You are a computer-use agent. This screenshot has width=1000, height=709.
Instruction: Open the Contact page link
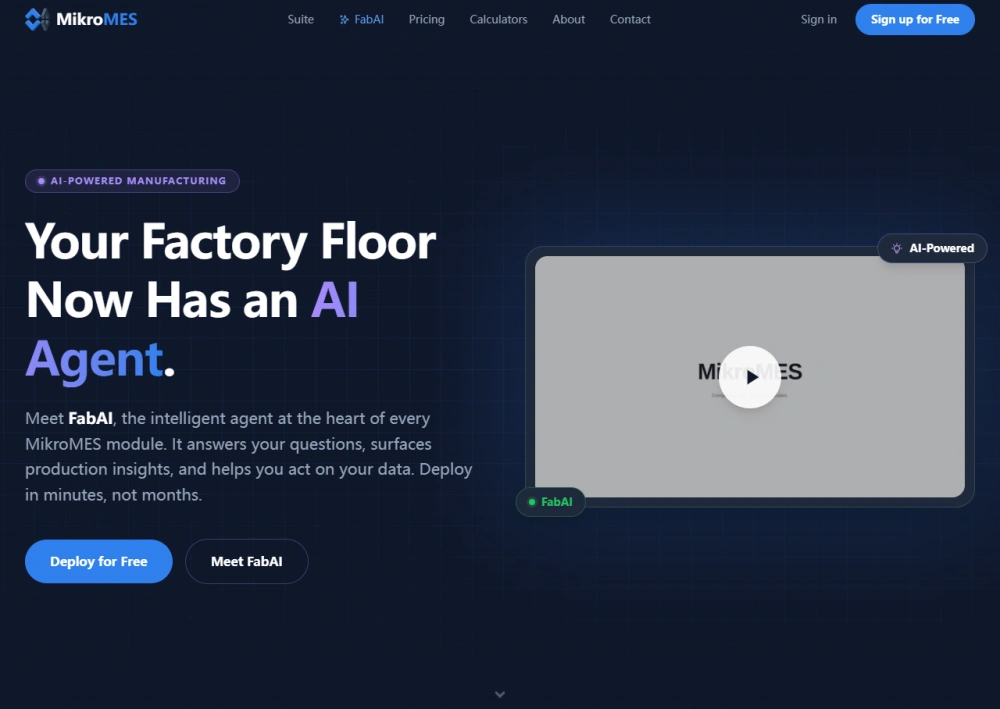coord(630,20)
